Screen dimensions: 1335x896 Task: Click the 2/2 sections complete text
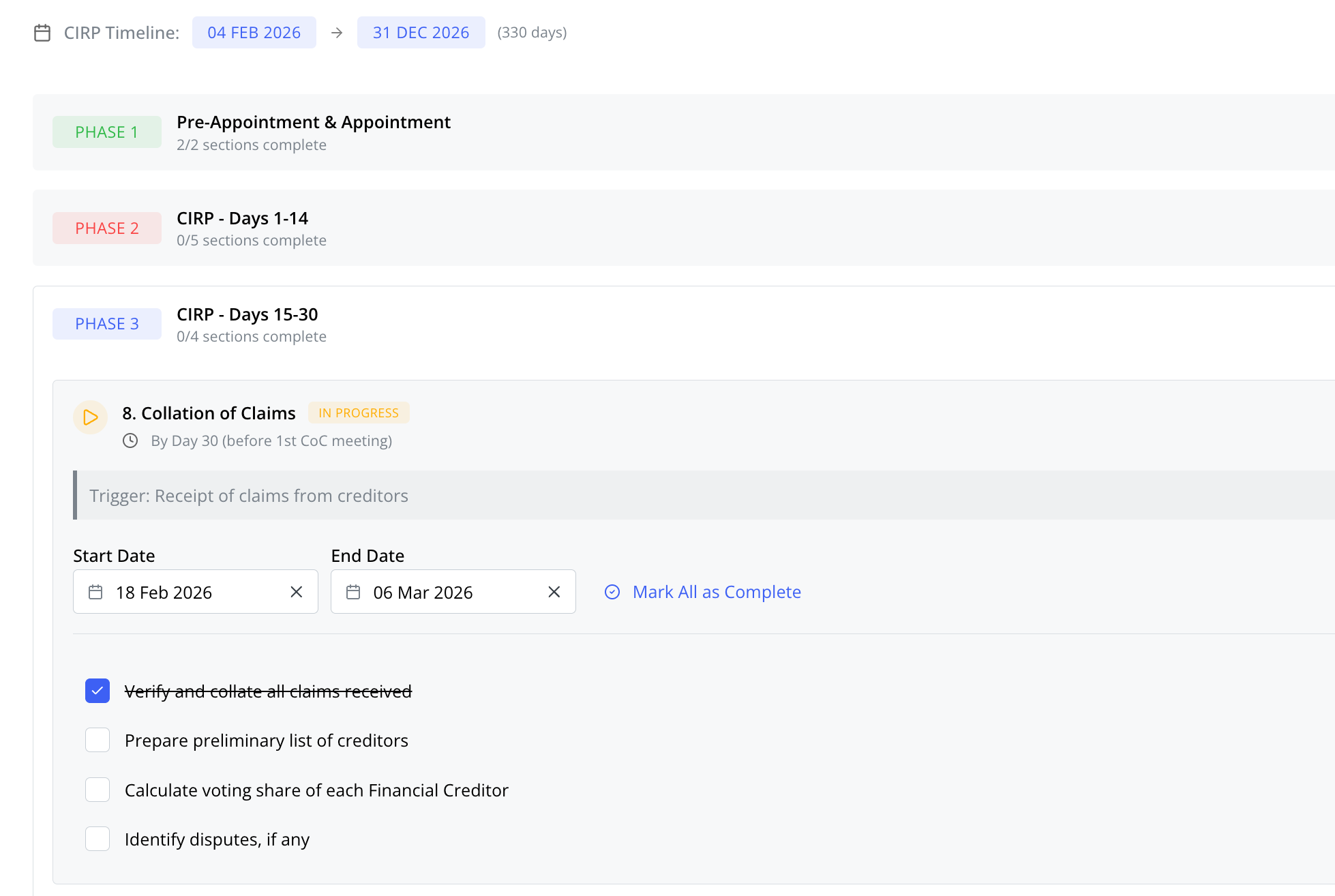tap(252, 145)
